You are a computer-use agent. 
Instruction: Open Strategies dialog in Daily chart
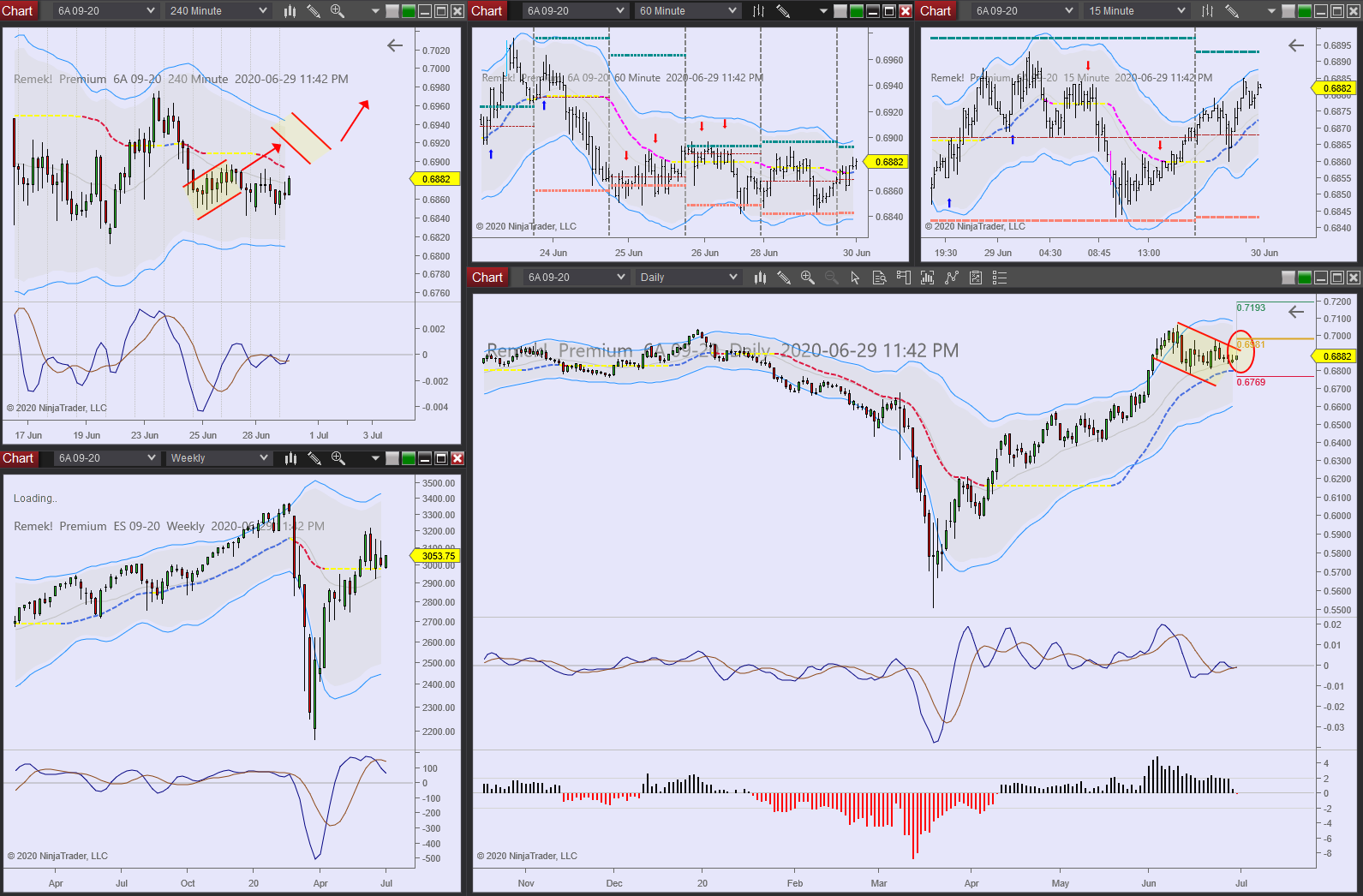pos(975,278)
